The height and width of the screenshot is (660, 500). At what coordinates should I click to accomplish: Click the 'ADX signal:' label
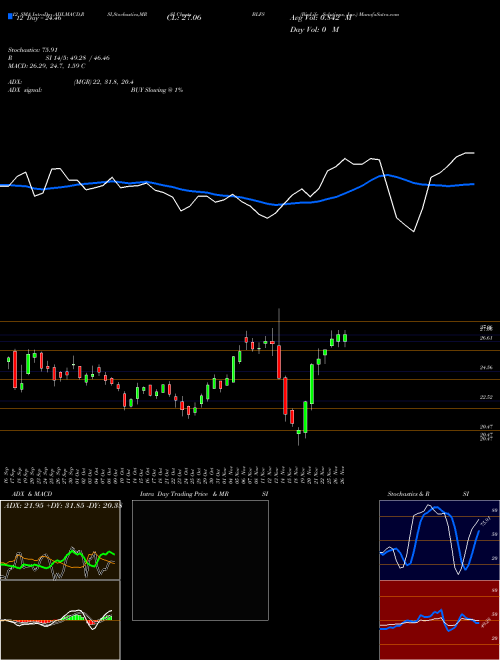tap(25, 90)
